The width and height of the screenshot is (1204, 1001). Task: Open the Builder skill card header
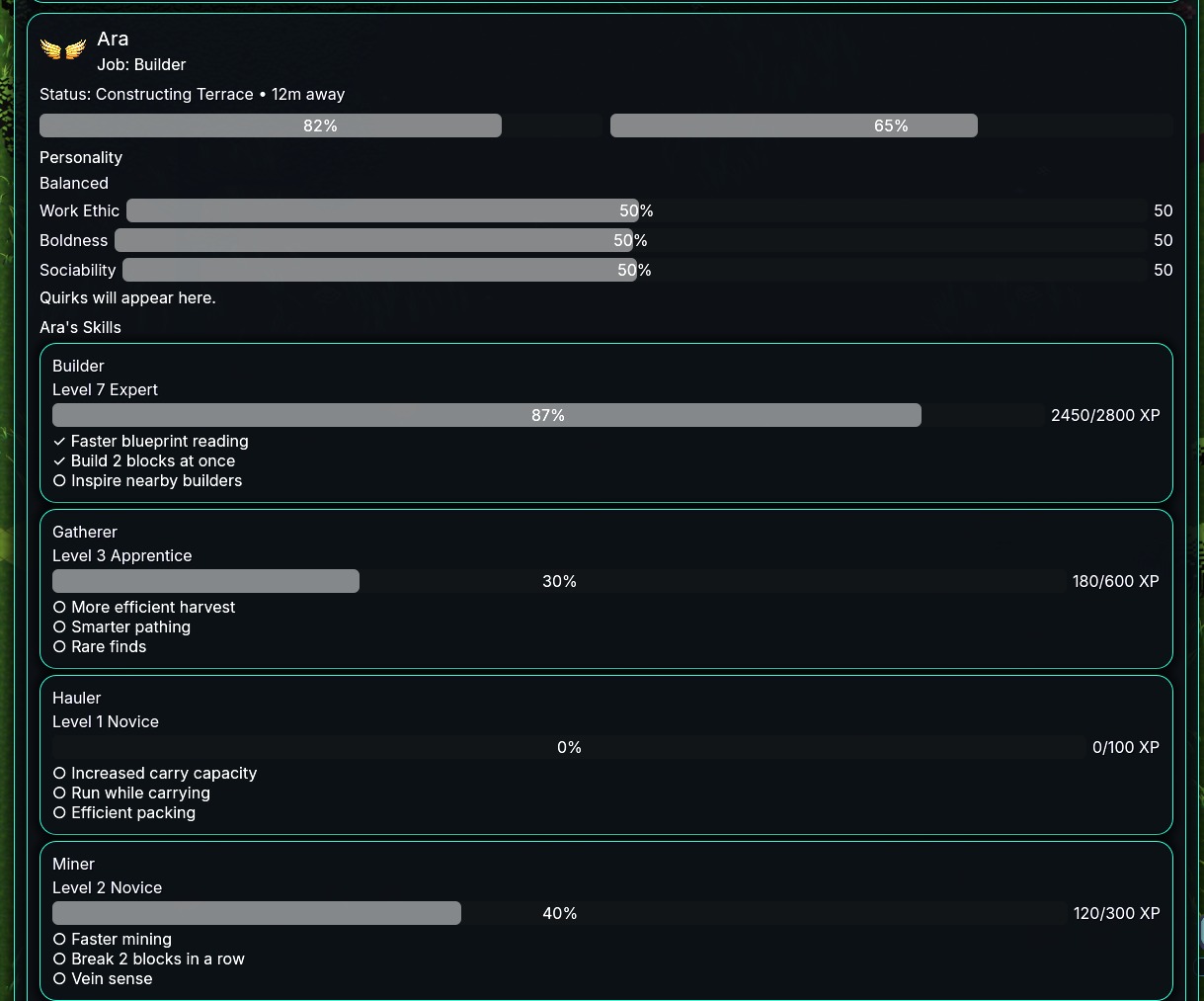click(x=78, y=367)
